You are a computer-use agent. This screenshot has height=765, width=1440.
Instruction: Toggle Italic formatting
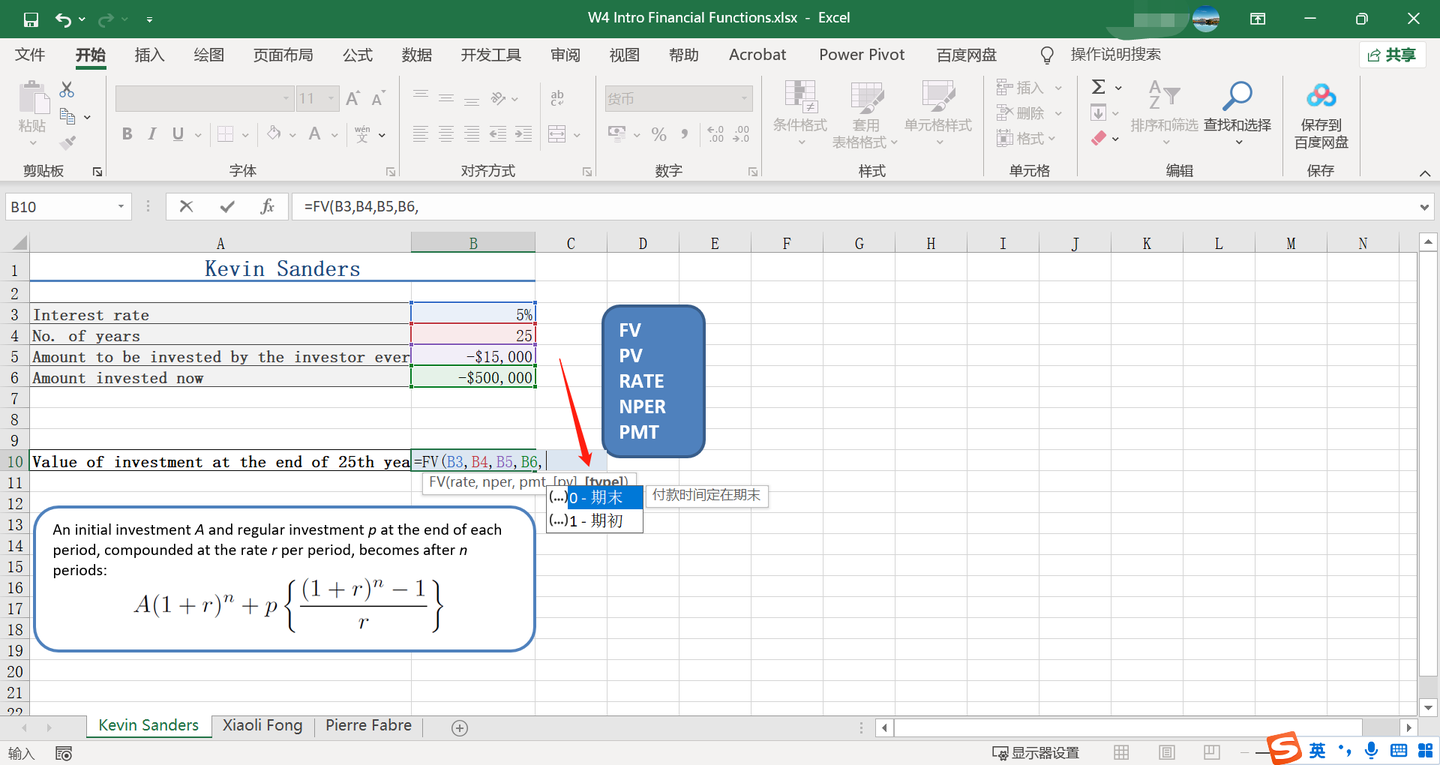pos(150,132)
